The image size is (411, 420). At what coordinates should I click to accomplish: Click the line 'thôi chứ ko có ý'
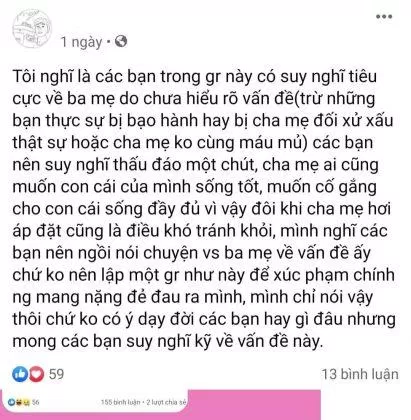(204, 320)
